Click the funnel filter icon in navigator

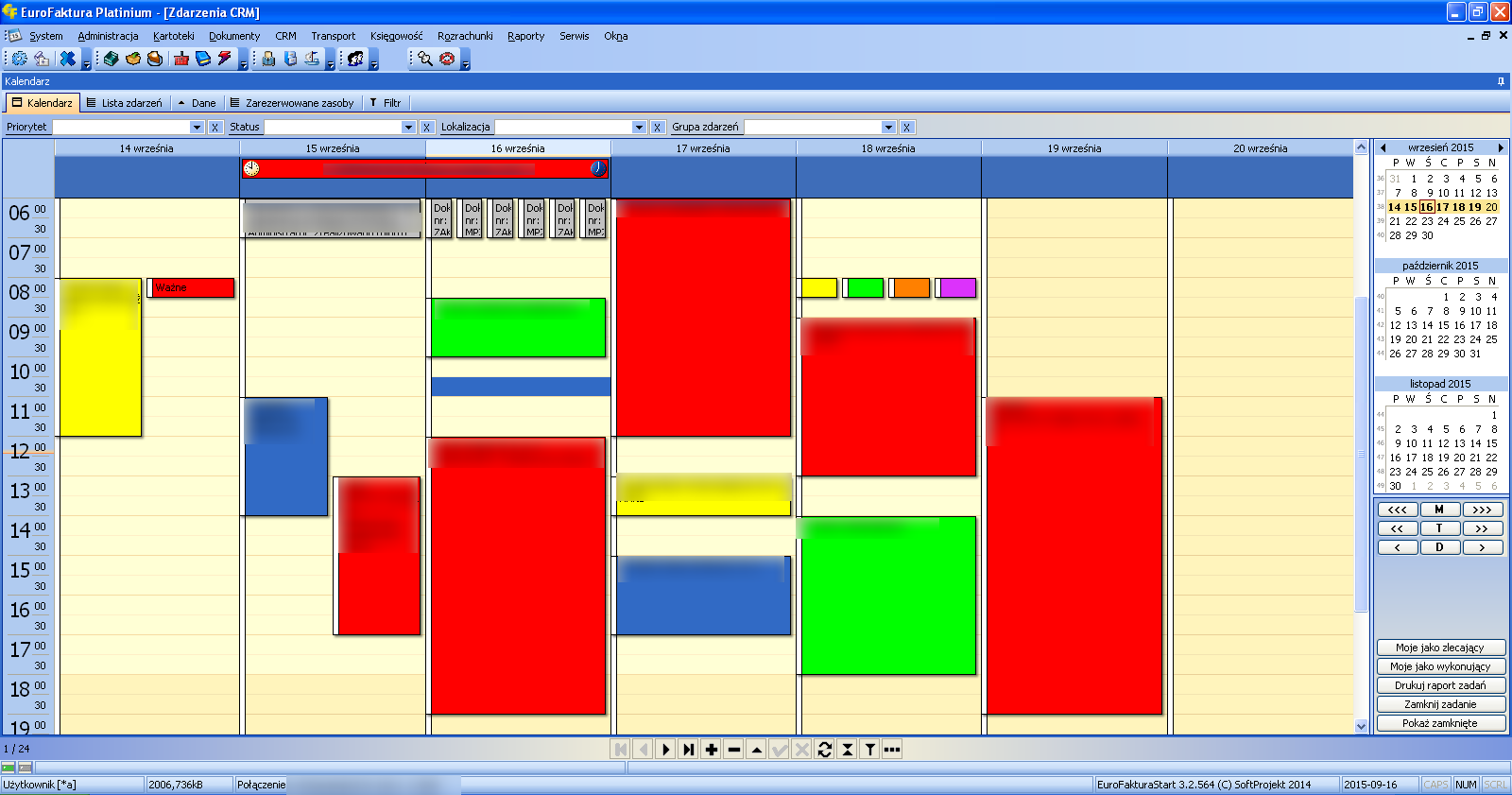click(870, 750)
